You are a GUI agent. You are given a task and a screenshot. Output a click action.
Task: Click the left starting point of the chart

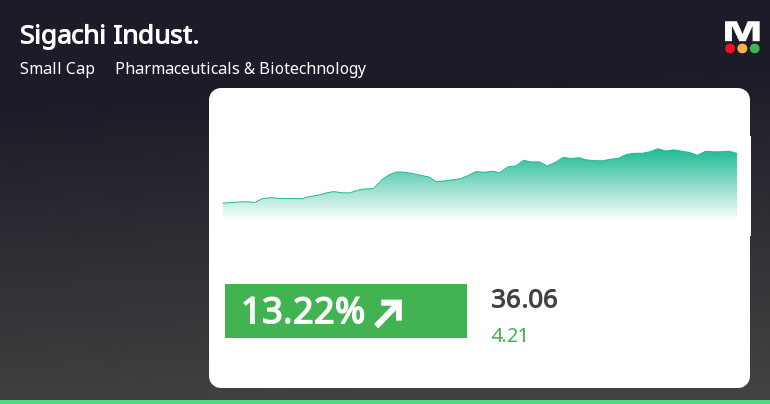tap(224, 204)
